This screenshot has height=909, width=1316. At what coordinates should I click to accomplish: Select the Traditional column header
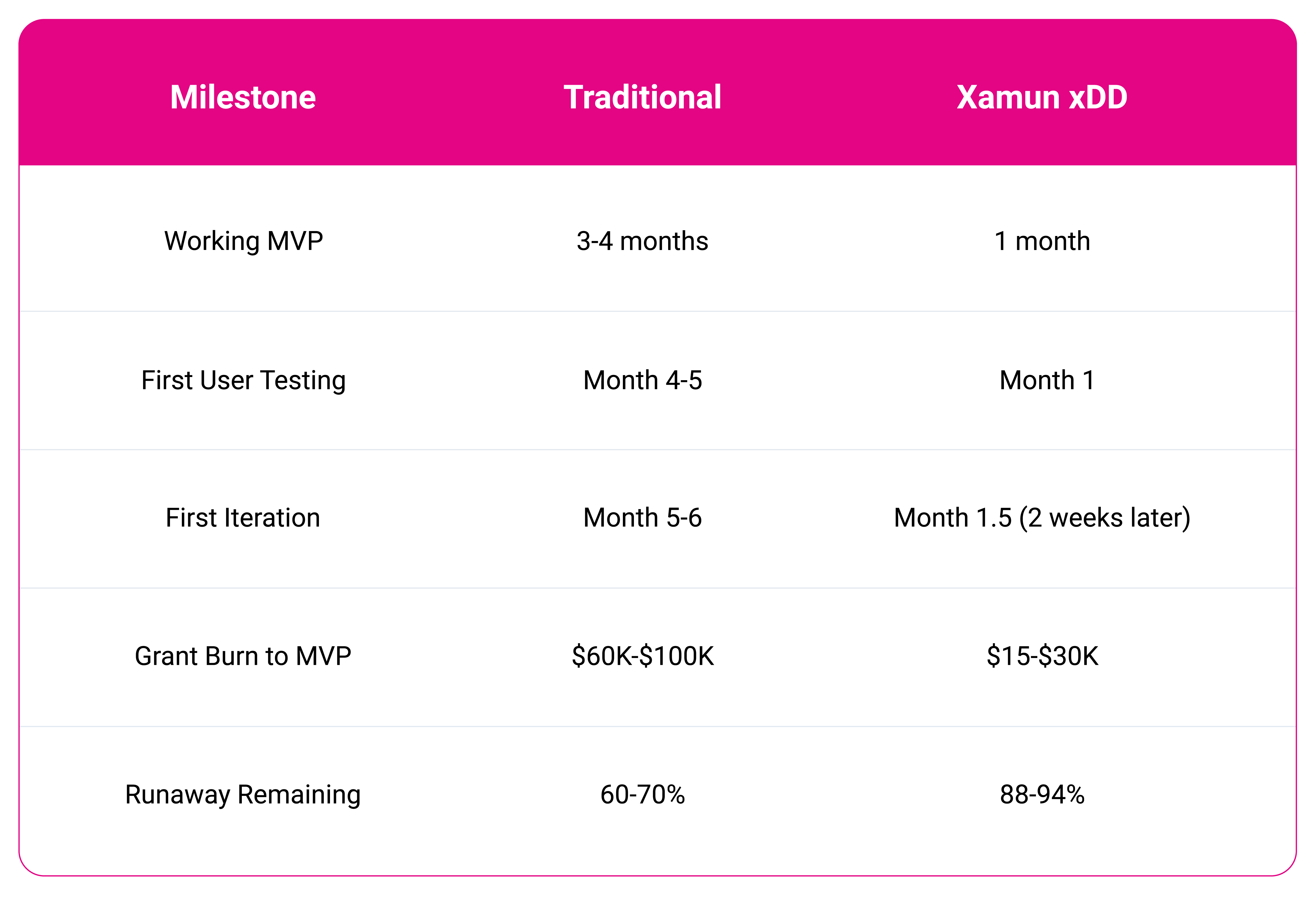coord(643,97)
